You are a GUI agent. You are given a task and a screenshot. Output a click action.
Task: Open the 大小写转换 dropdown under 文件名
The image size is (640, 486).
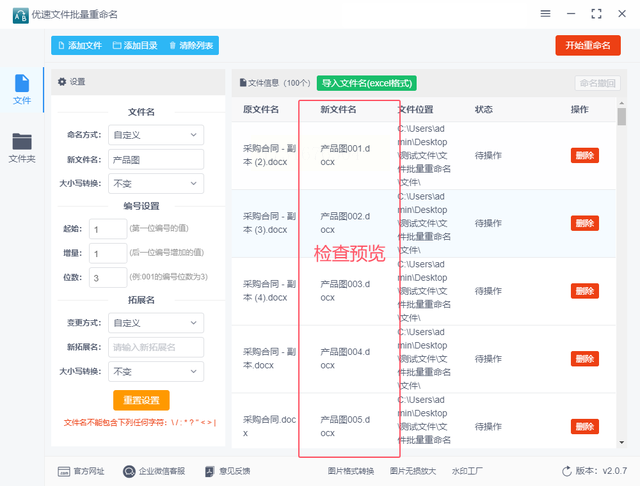click(156, 184)
